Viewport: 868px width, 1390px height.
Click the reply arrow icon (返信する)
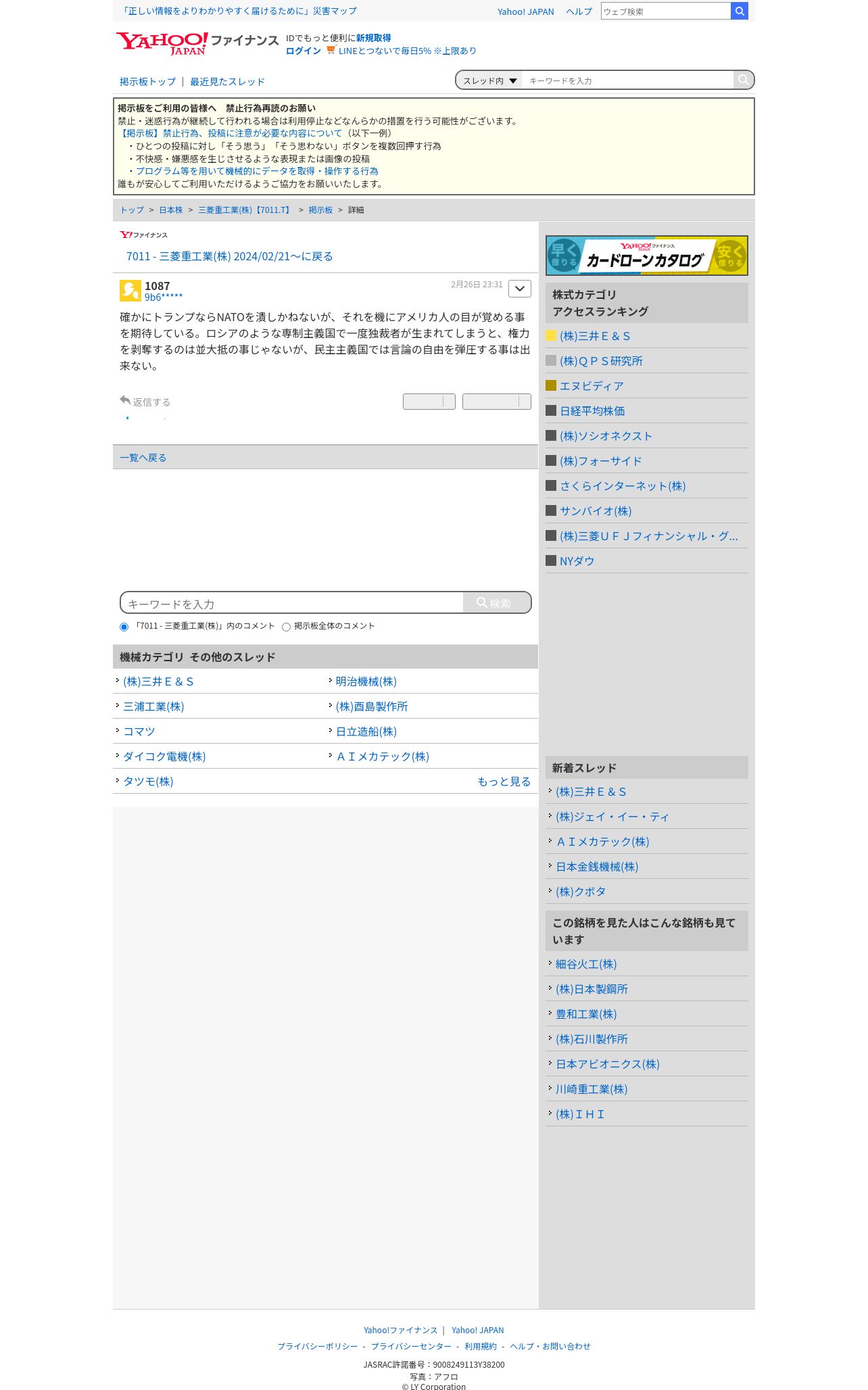(125, 401)
